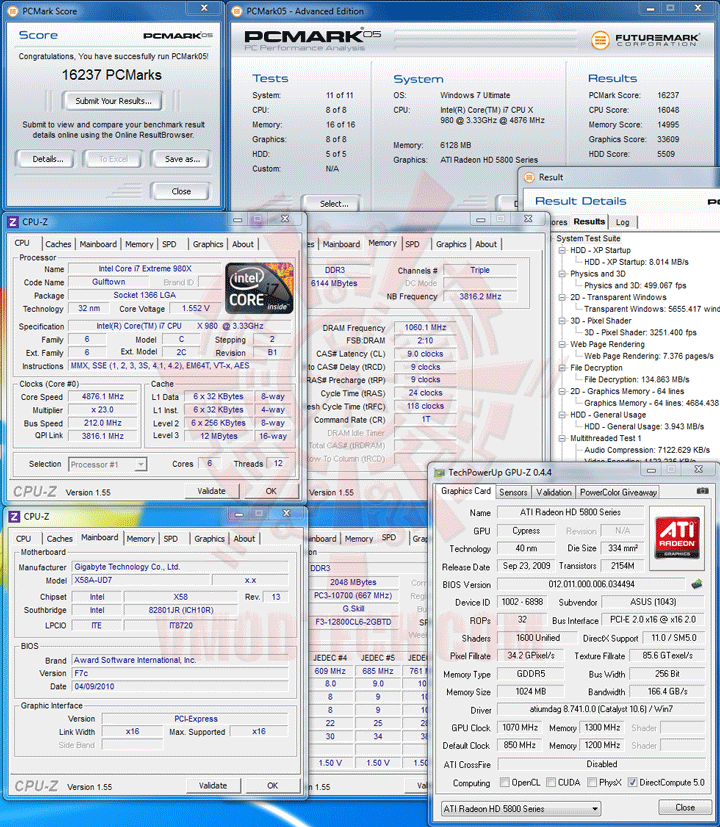
Task: Open the Sensors tab in GPU-Z
Action: tap(513, 492)
